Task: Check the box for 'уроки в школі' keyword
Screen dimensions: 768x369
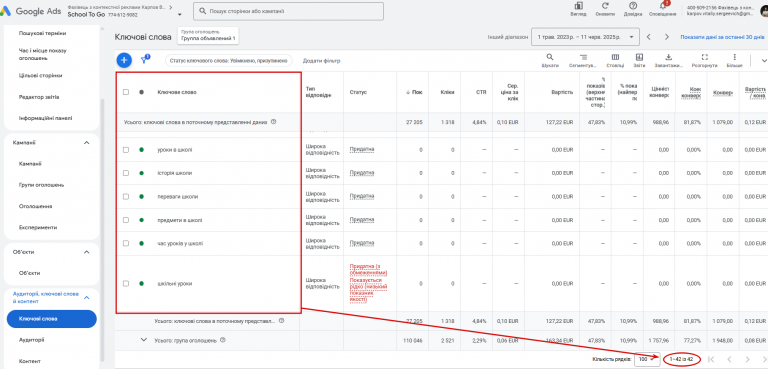Action: [x=126, y=150]
